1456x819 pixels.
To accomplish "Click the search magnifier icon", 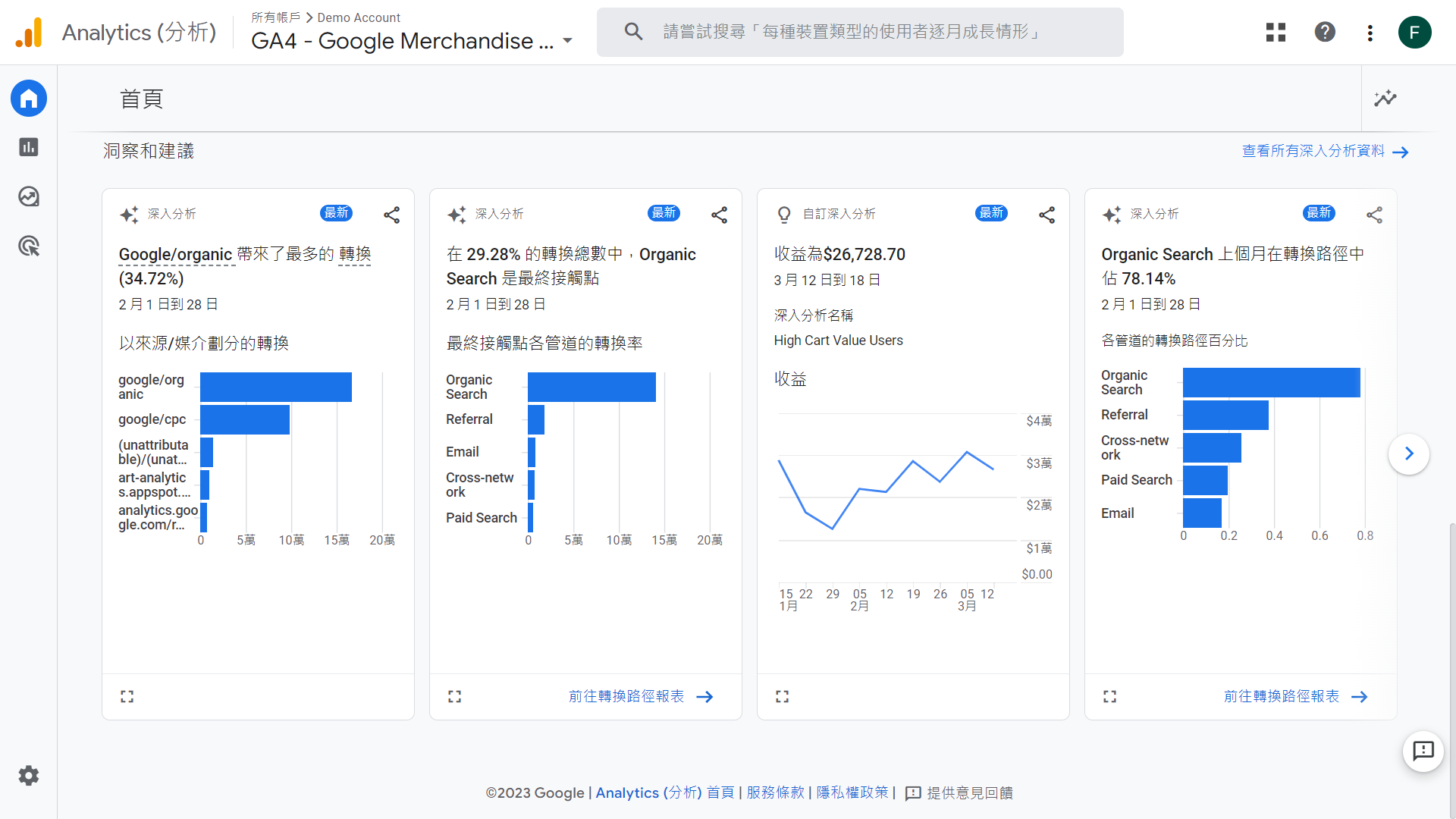I will [x=633, y=32].
